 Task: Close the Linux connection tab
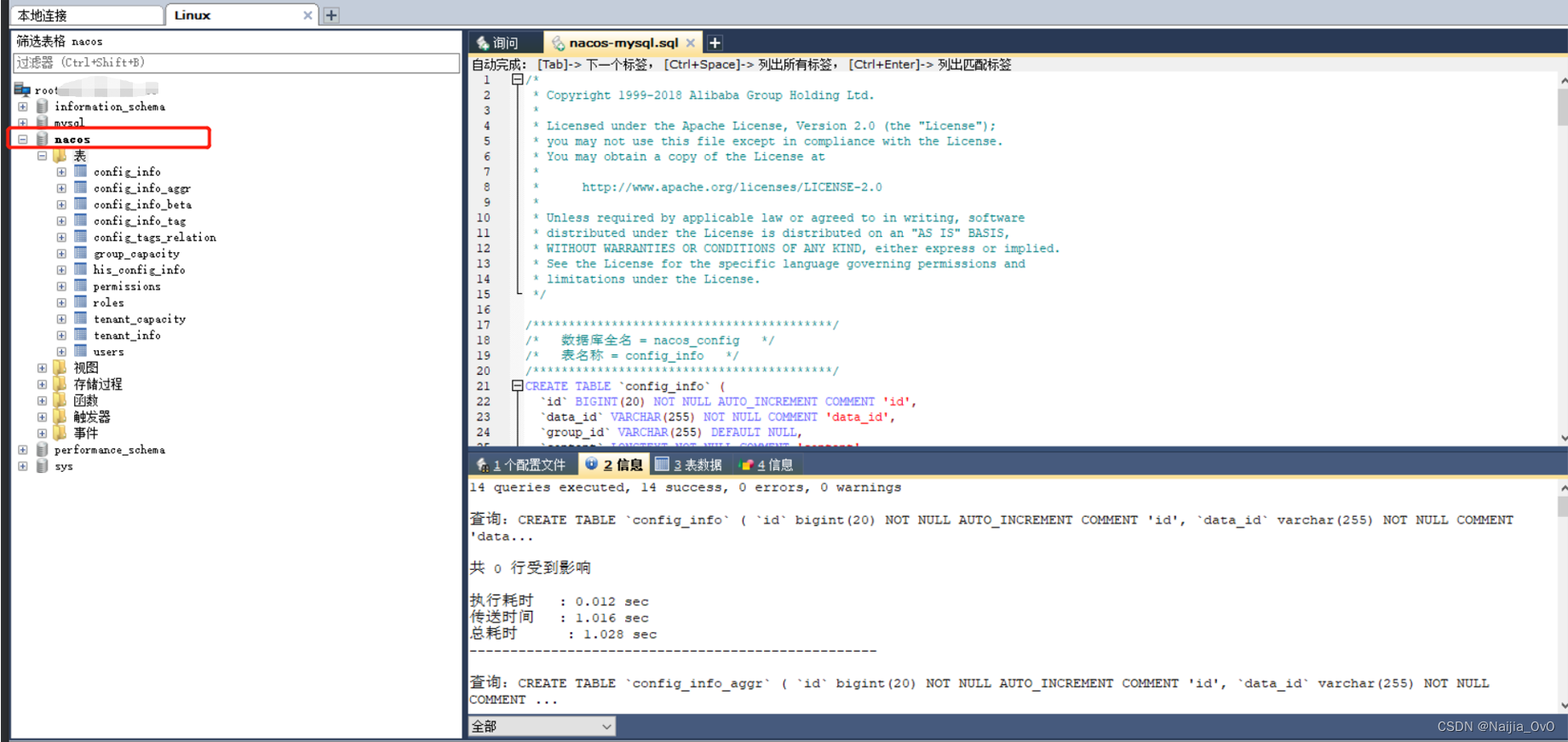coord(307,15)
